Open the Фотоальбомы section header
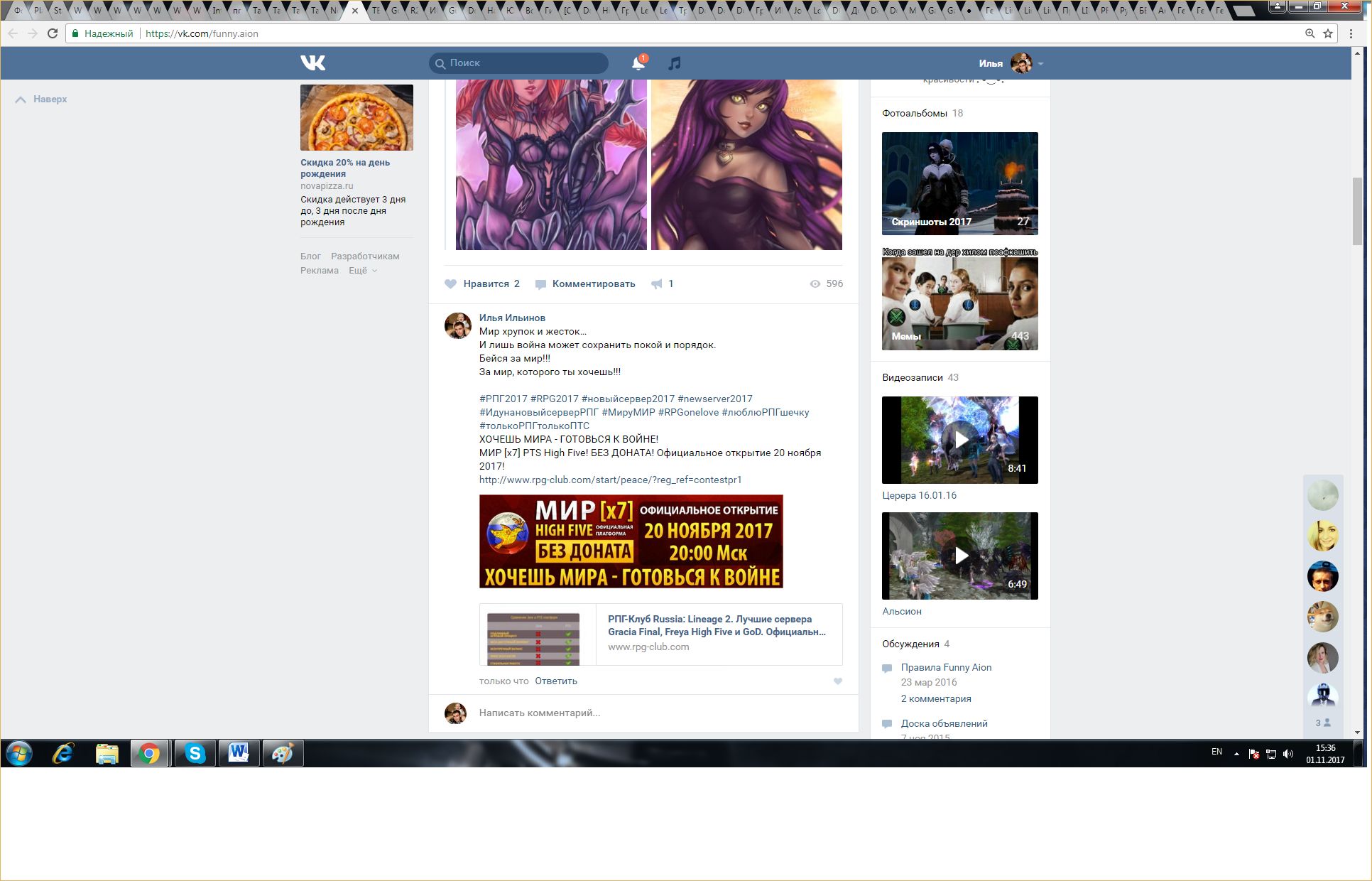1372x881 pixels. click(x=922, y=113)
